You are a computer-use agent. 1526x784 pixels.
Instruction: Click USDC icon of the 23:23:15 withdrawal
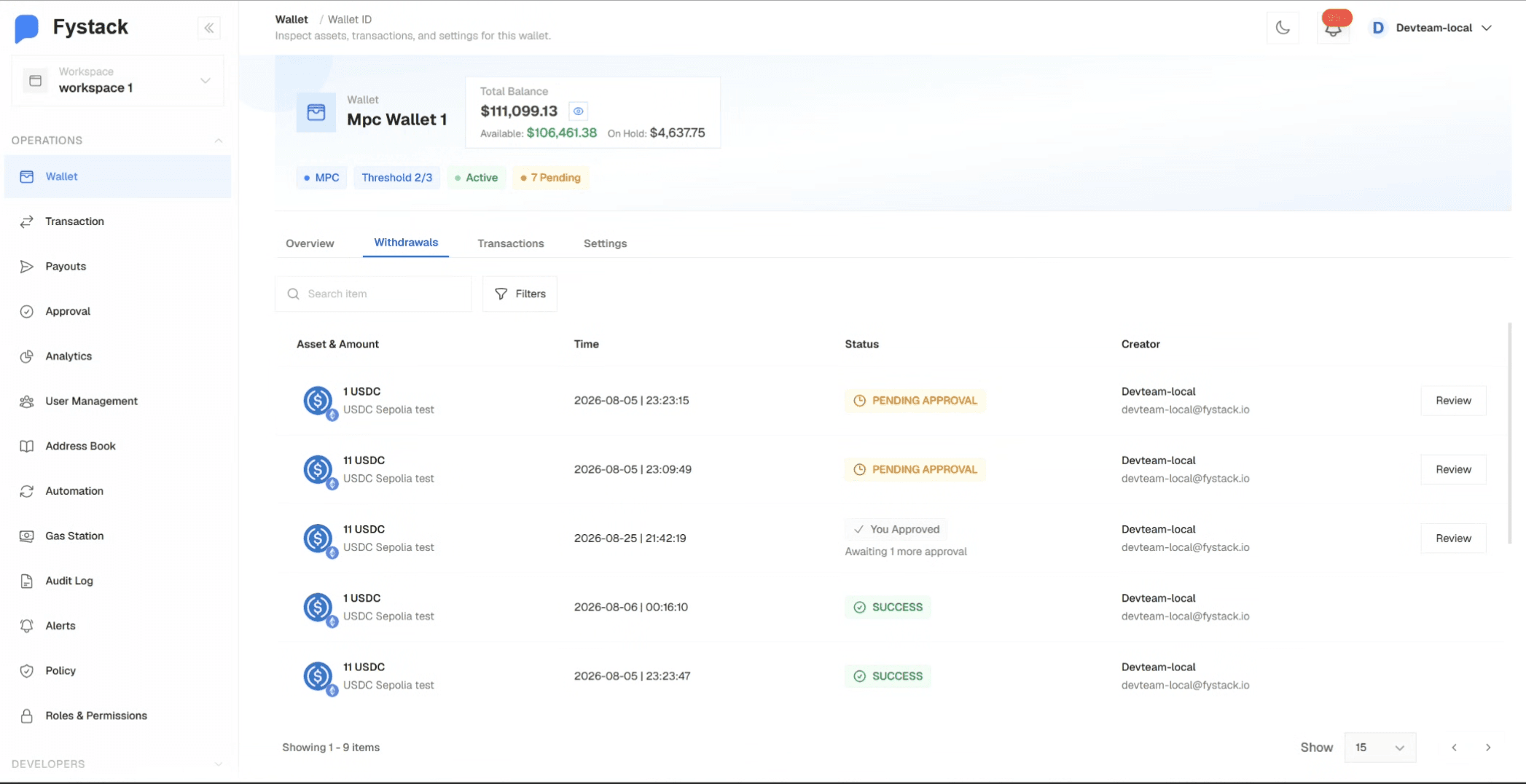click(x=319, y=401)
